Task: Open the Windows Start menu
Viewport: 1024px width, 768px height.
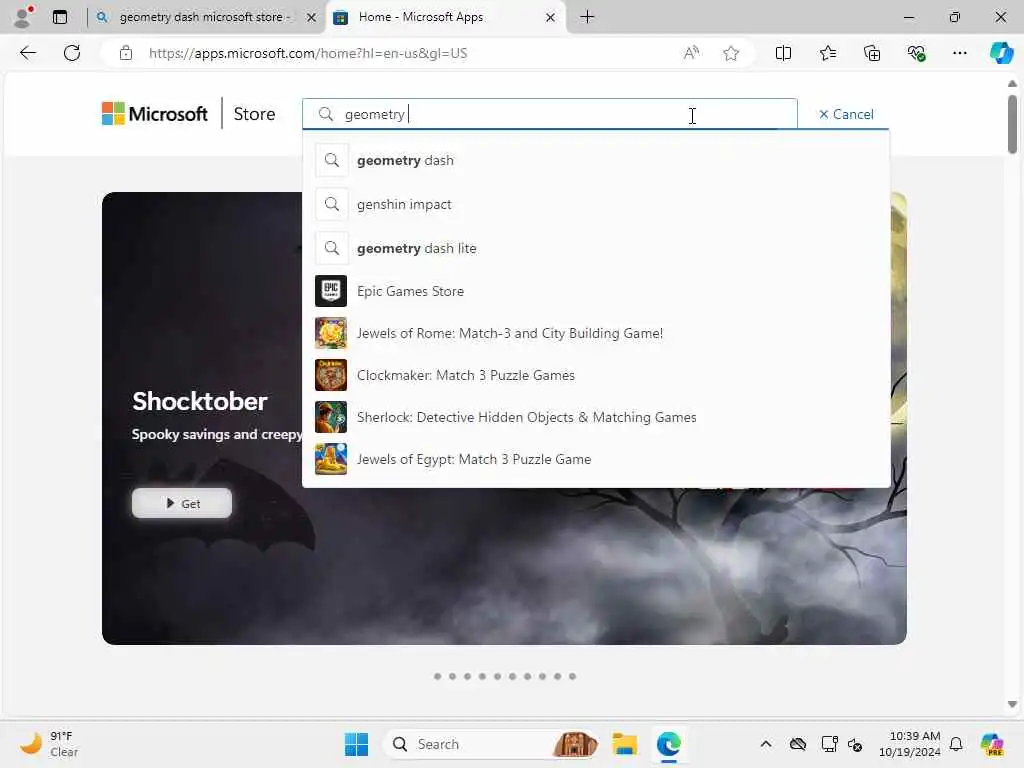Action: point(357,744)
